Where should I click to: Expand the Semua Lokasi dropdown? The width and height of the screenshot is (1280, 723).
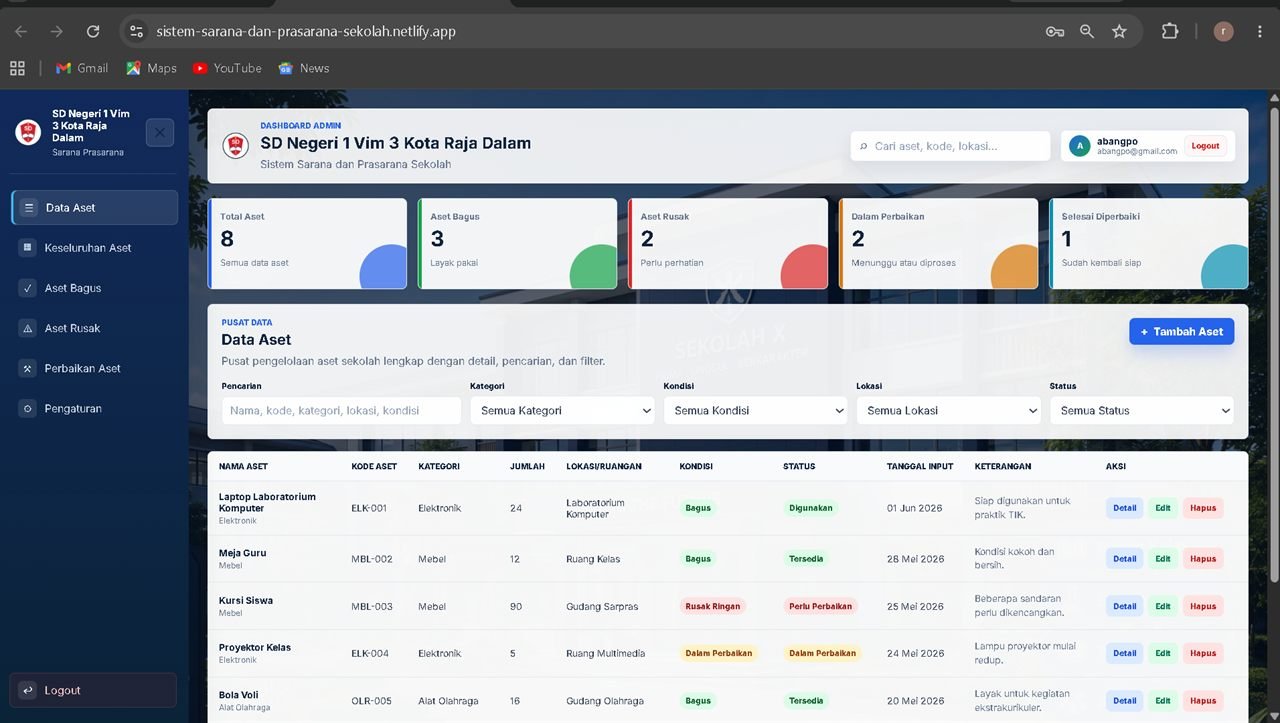pyautogui.click(x=949, y=410)
